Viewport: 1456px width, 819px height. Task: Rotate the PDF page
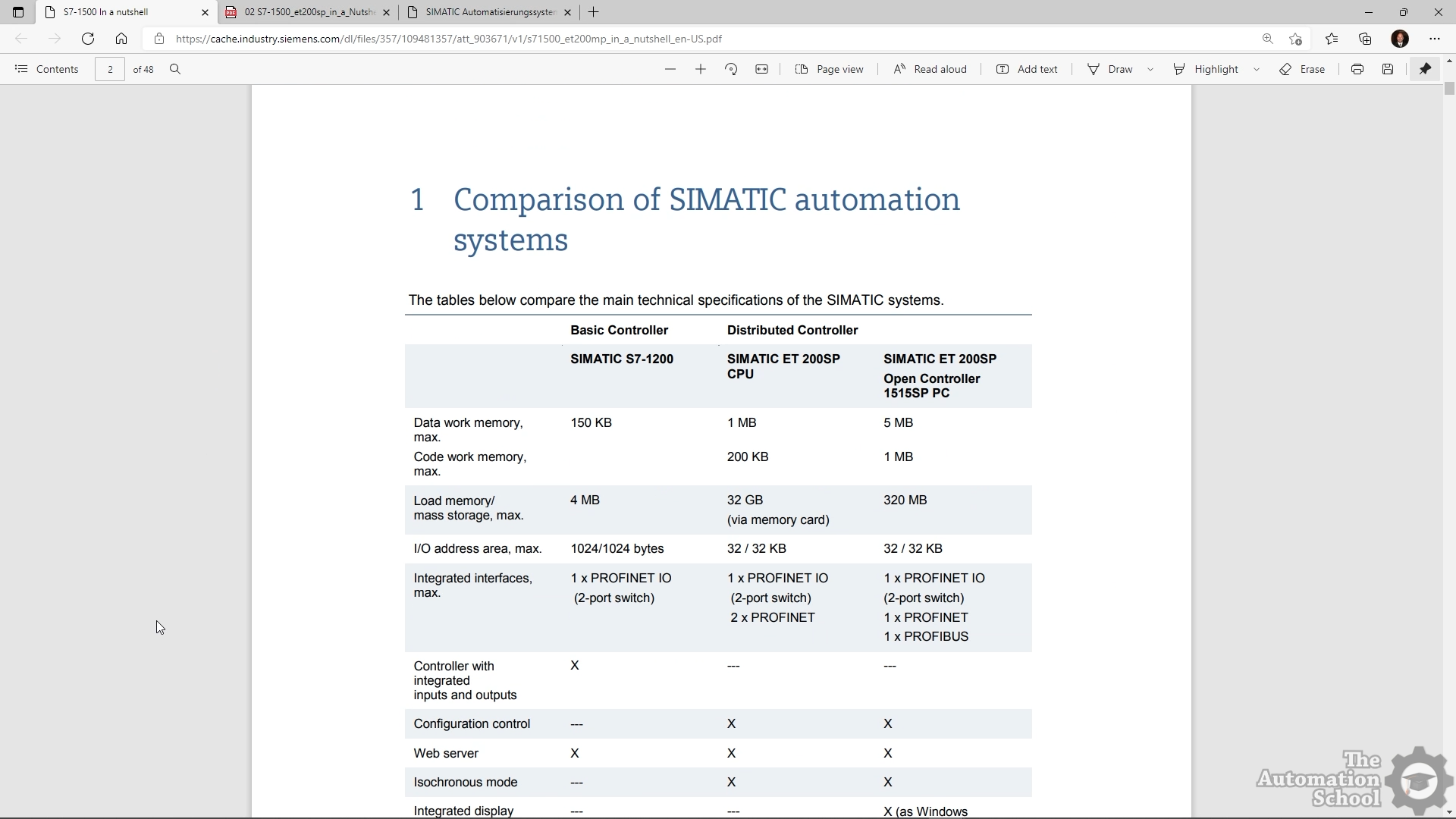pos(731,69)
